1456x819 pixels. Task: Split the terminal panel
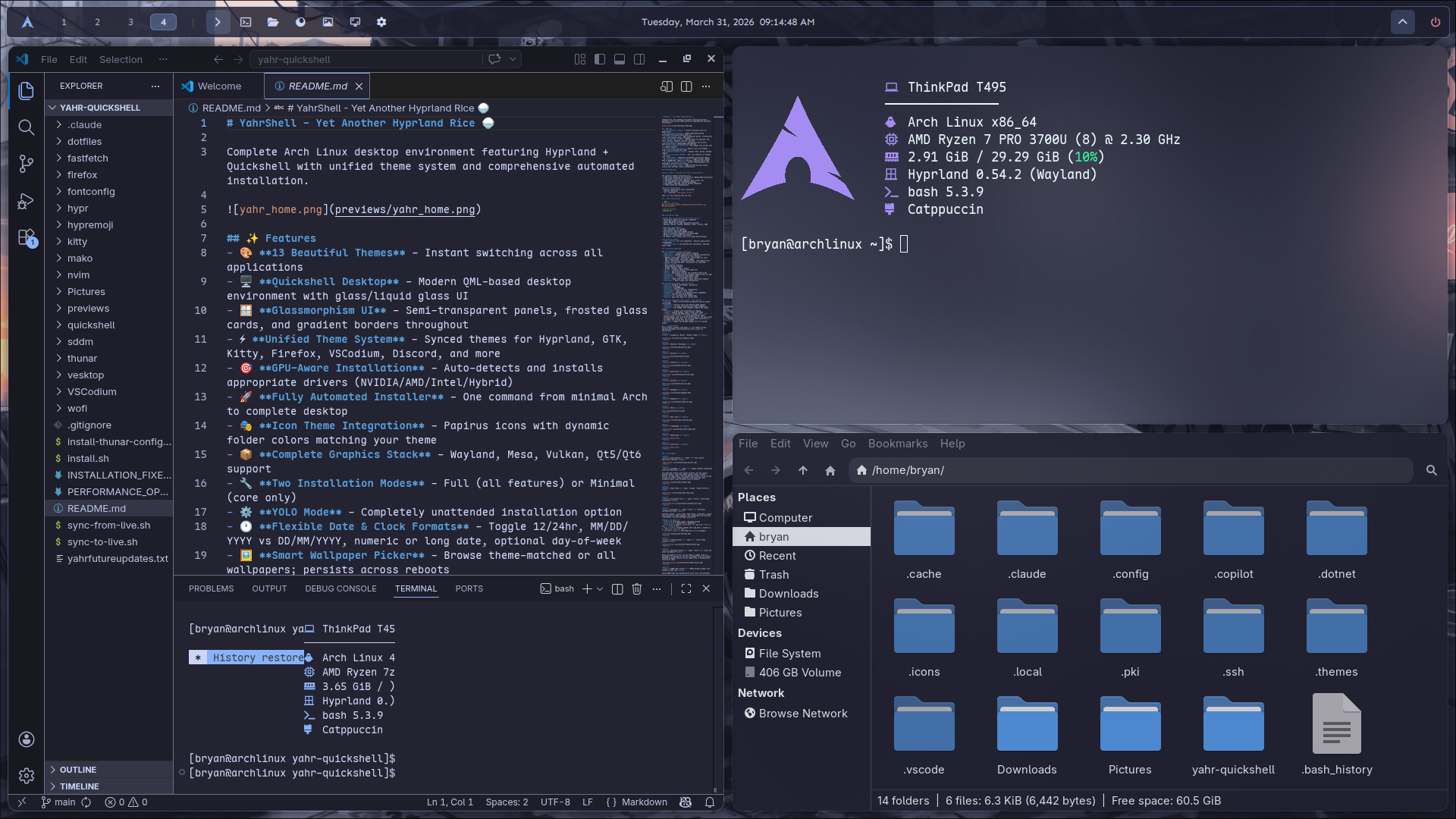pyautogui.click(x=617, y=588)
